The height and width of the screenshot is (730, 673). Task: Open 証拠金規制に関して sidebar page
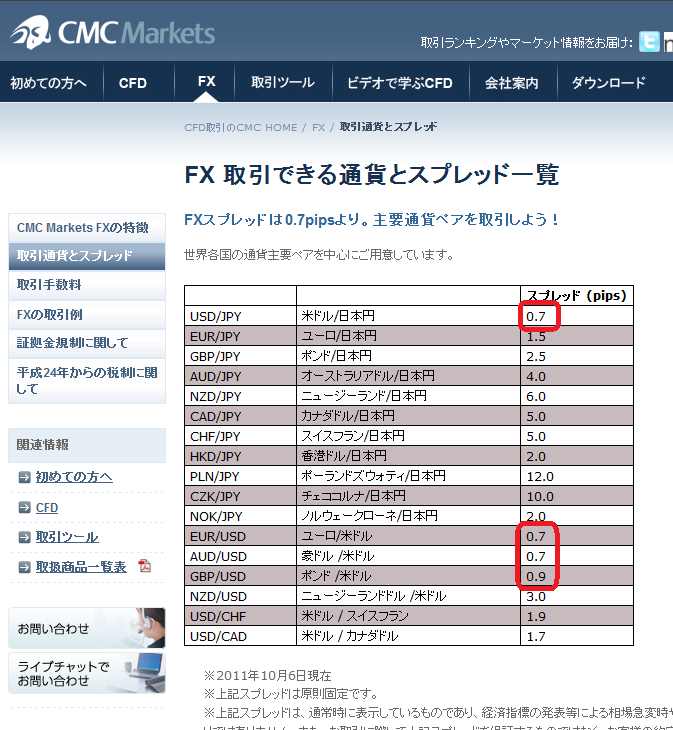click(x=73, y=343)
